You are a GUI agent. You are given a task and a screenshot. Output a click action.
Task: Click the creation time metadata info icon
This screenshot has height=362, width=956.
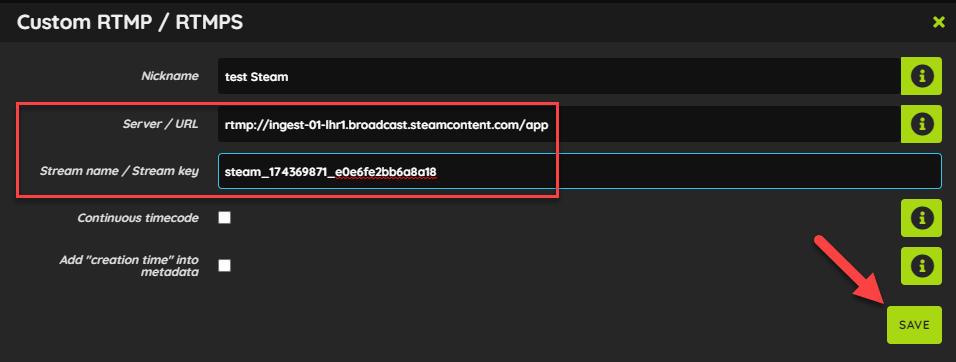point(921,266)
